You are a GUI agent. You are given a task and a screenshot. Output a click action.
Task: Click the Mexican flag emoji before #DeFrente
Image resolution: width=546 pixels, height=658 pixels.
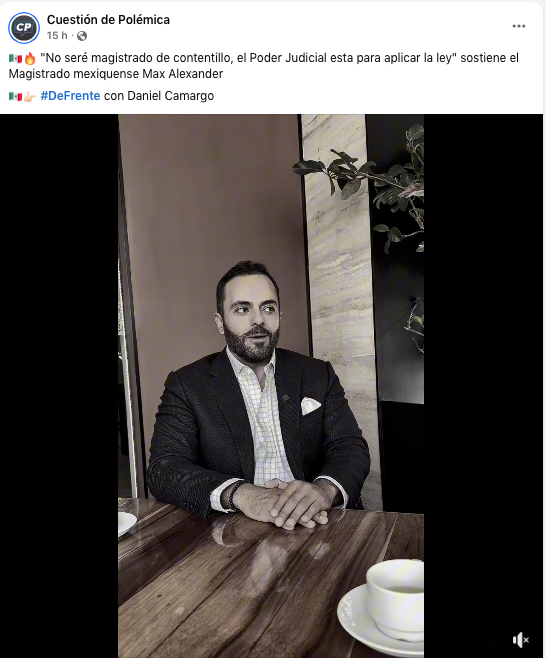pyautogui.click(x=16, y=97)
